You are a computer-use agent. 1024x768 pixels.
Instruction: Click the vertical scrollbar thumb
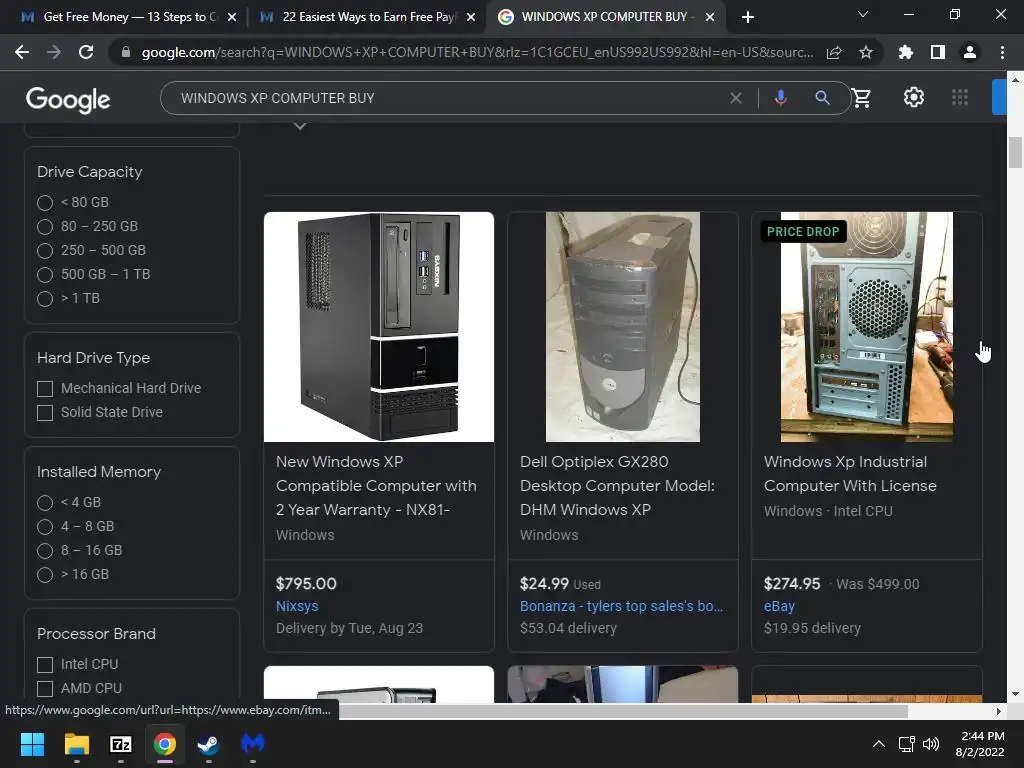1015,153
